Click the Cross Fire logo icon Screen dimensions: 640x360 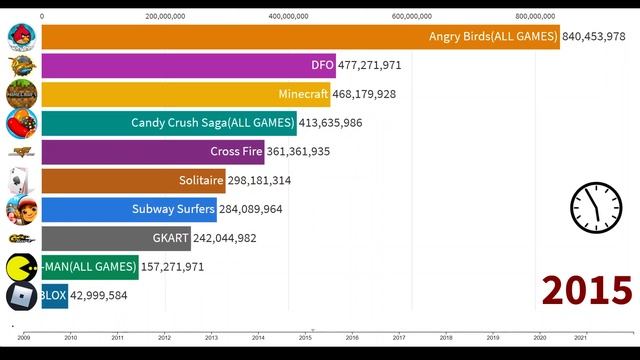tap(22, 152)
